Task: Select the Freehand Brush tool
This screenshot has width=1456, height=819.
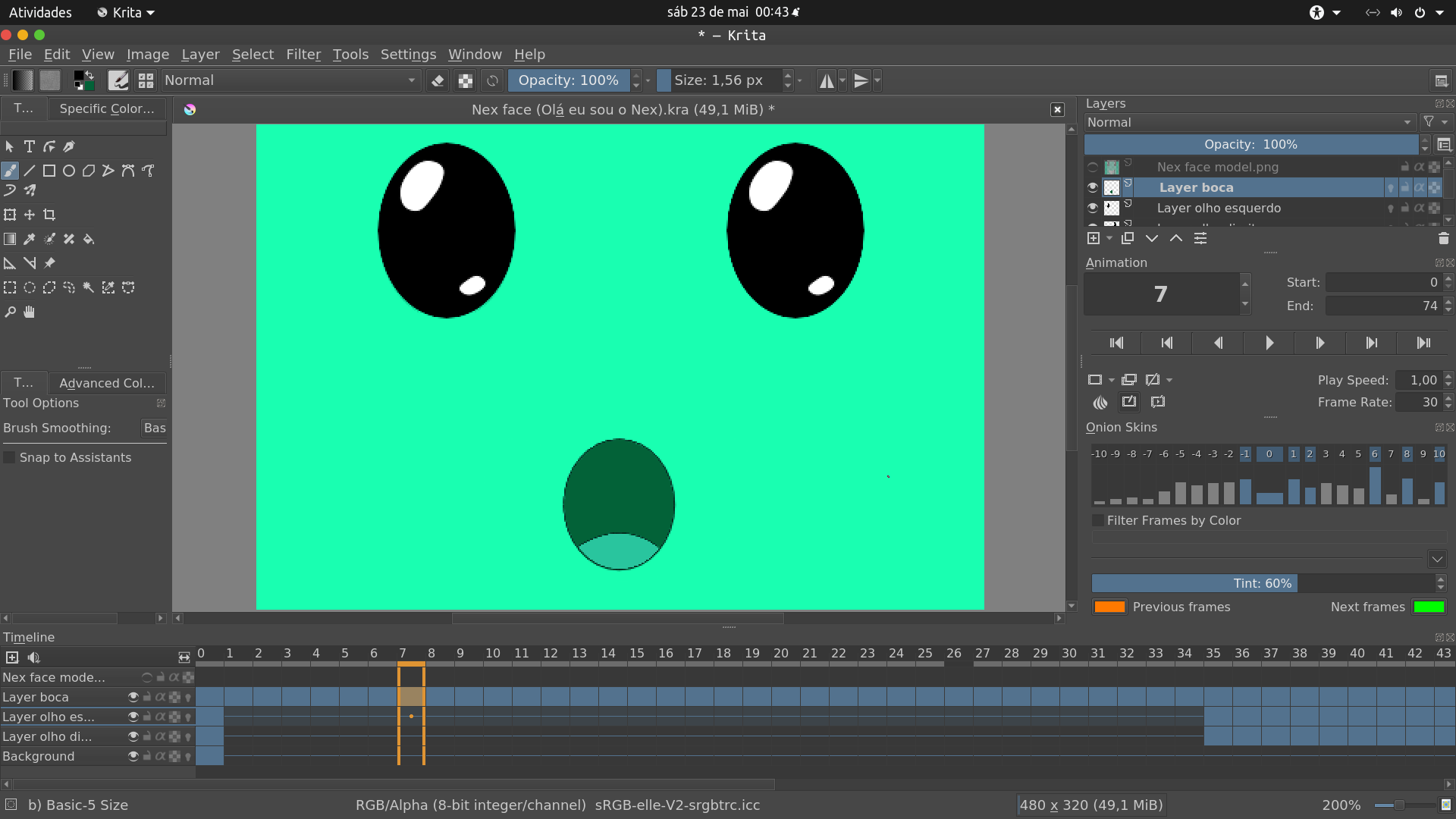Action: [x=11, y=171]
